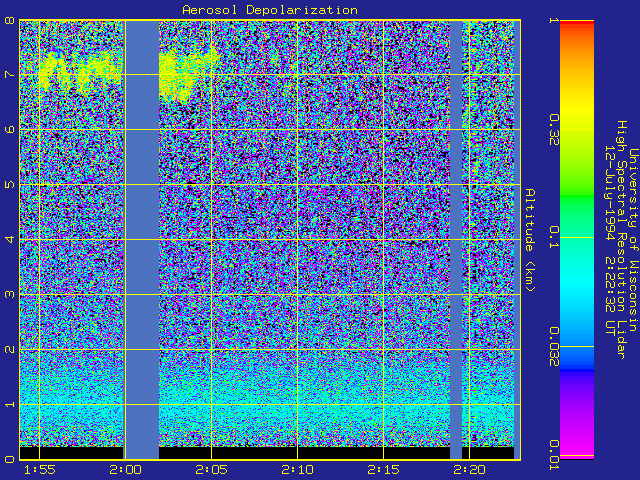
Task: Click the altitude axis label 6
Action: pos(10,129)
